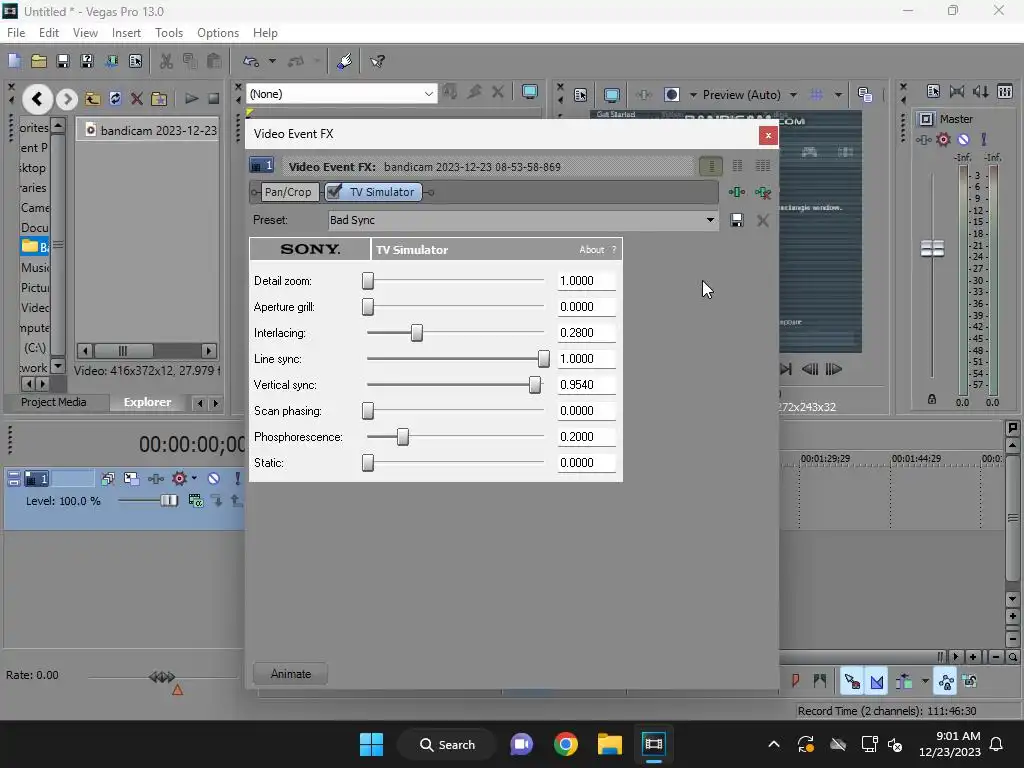The width and height of the screenshot is (1024, 768).
Task: Open the File menu
Action: pos(16,33)
